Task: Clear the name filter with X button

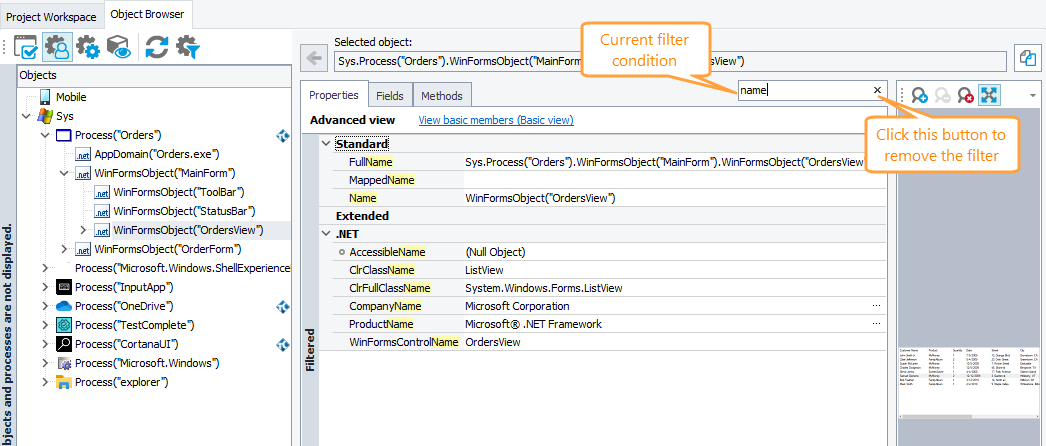Action: 877,91
